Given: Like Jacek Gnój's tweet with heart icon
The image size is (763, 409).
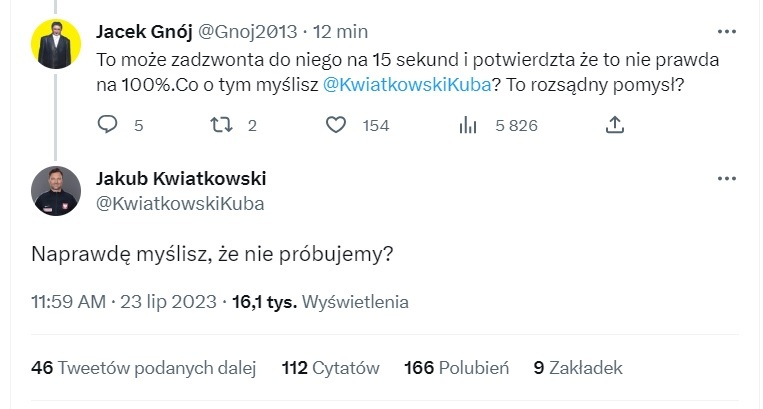Looking at the screenshot, I should coord(337,125).
